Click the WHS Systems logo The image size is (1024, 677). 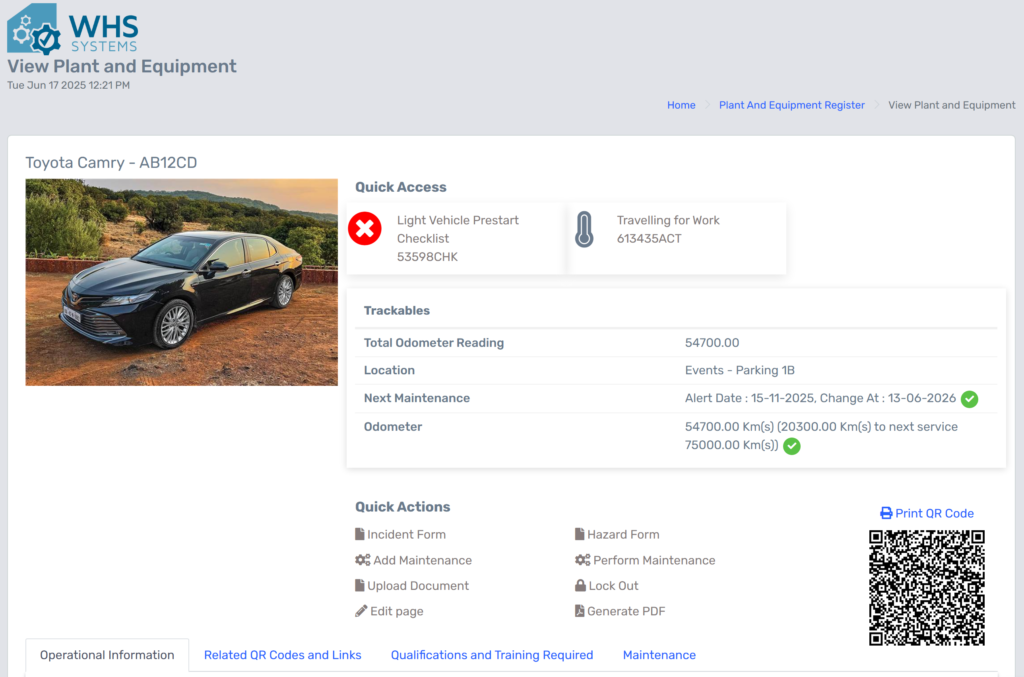(x=72, y=28)
